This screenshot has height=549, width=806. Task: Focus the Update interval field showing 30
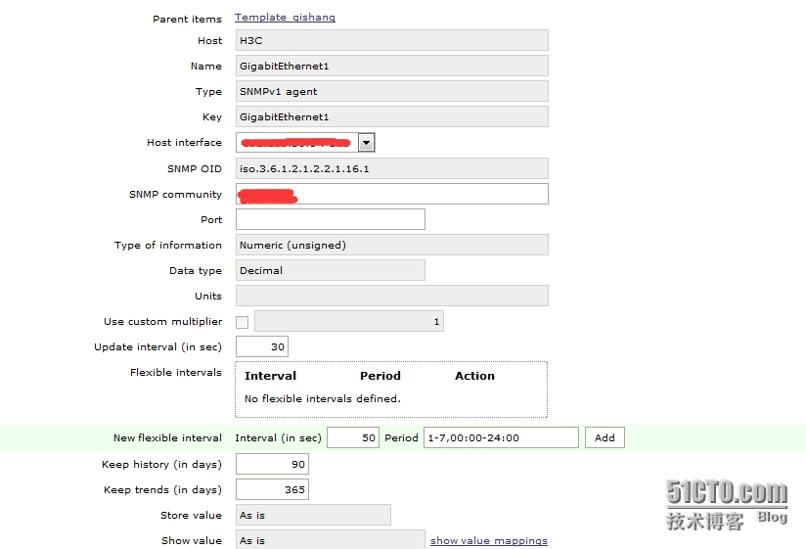(262, 346)
